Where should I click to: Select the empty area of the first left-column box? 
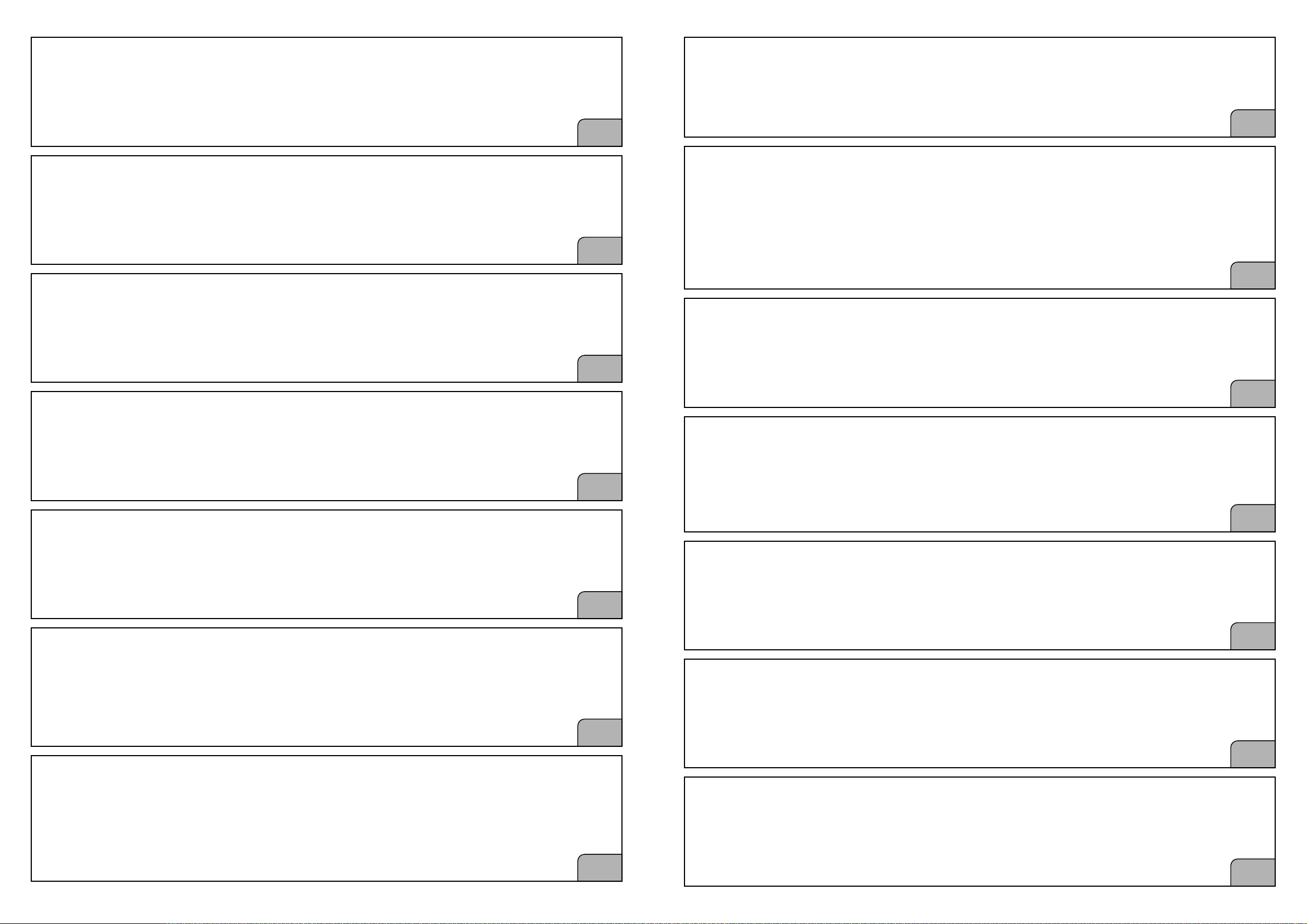(x=326, y=92)
